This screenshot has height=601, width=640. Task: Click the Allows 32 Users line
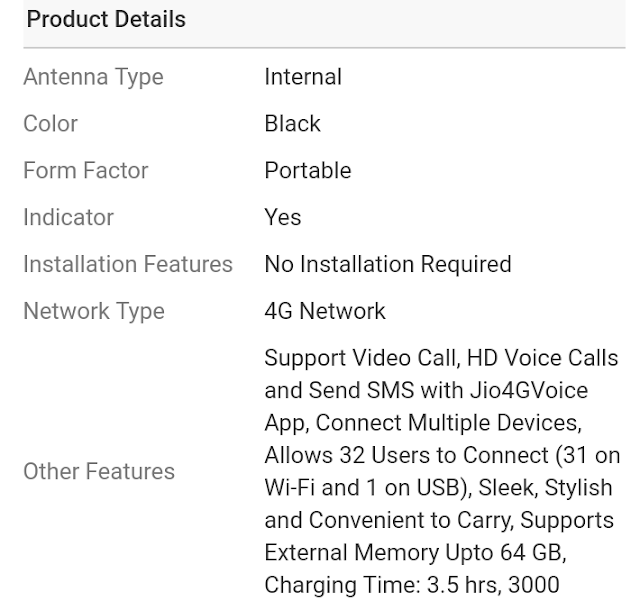pos(442,455)
